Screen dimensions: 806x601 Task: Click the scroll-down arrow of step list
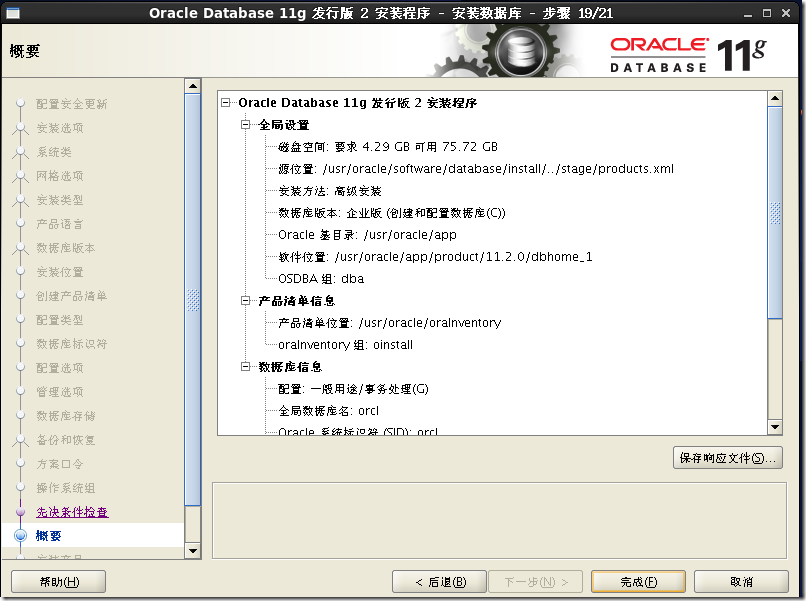(193, 551)
